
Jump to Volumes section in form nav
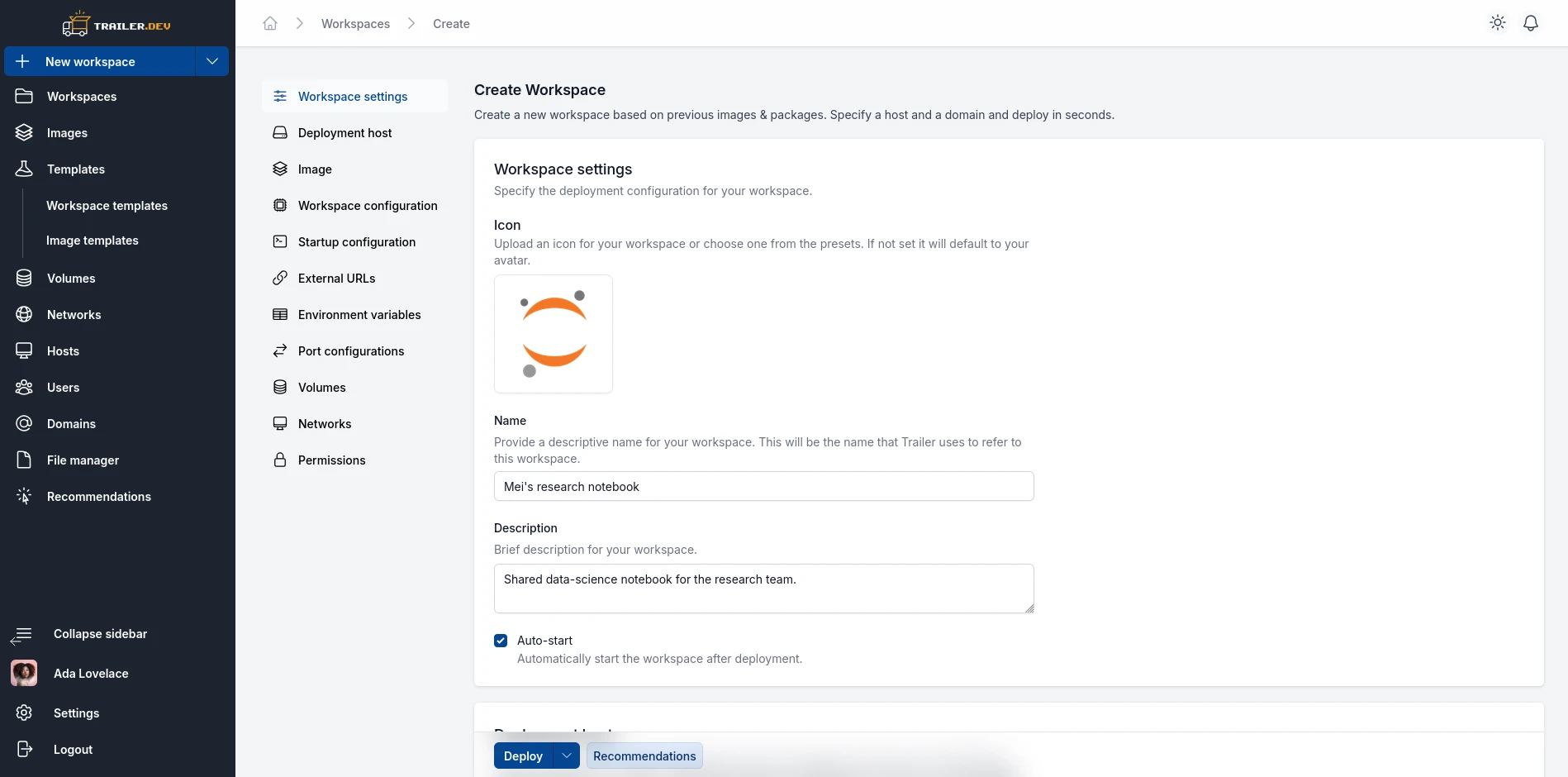(x=355, y=387)
